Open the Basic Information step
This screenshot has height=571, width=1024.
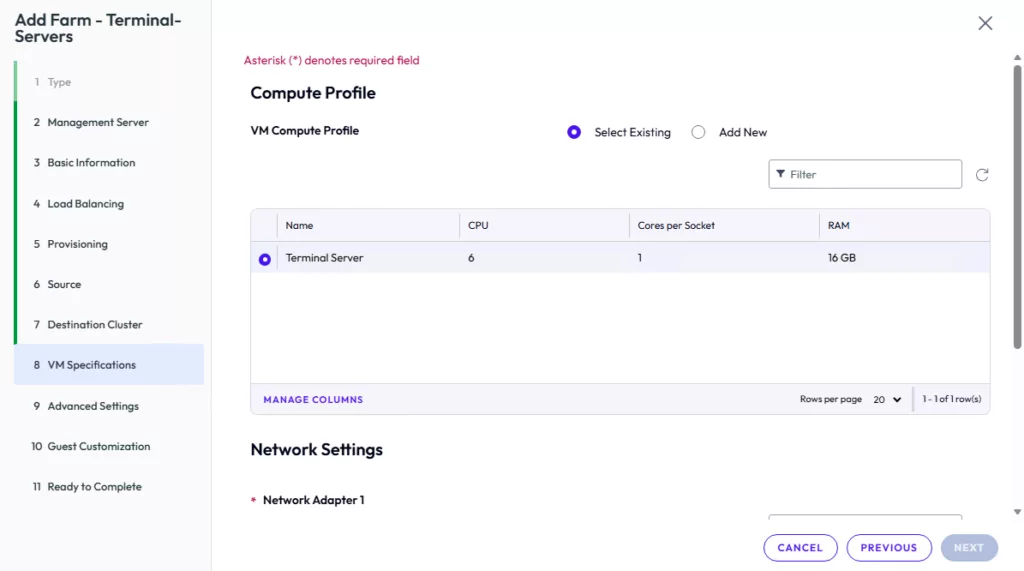coord(91,163)
